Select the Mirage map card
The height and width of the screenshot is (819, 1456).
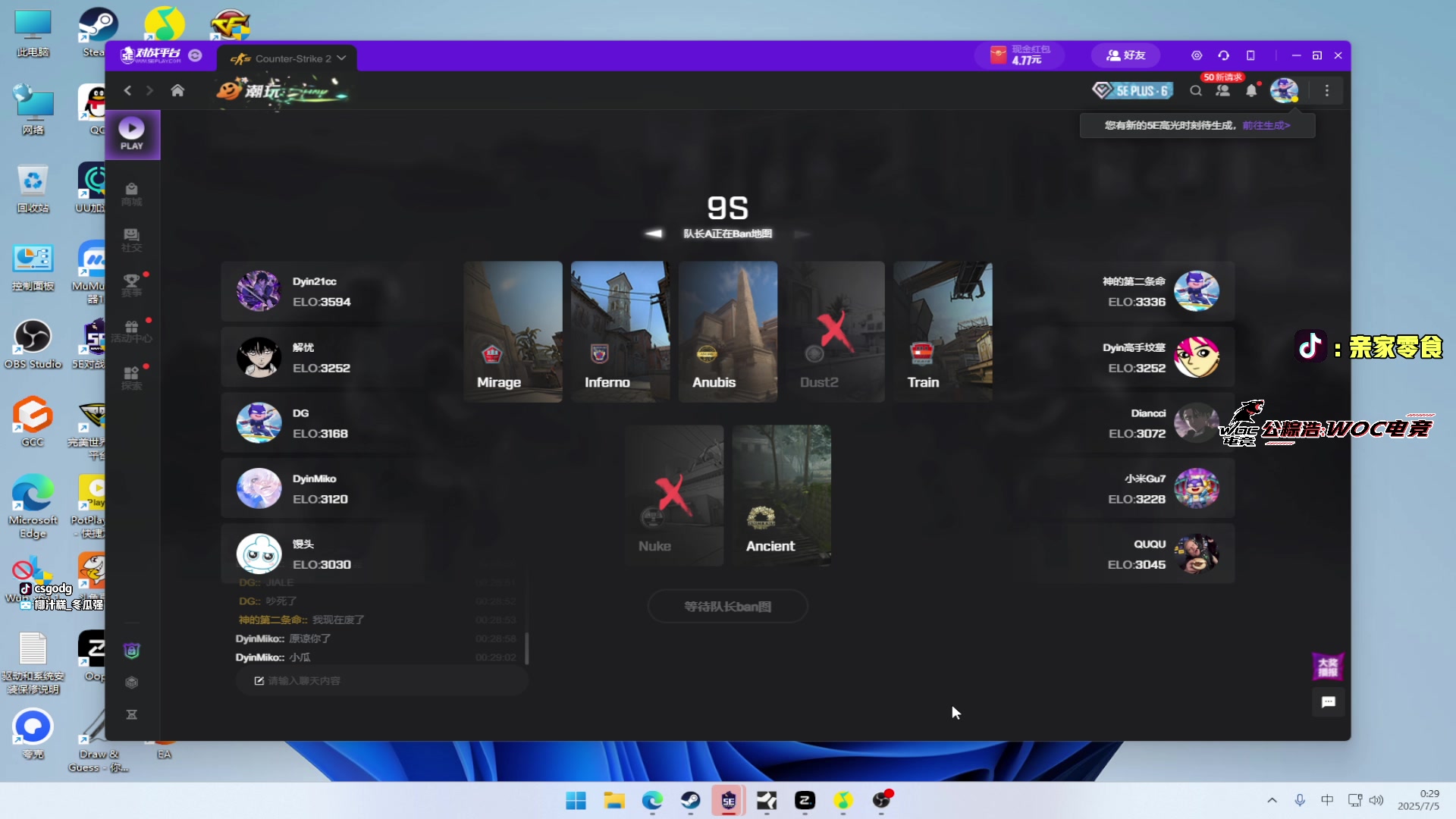pos(513,331)
